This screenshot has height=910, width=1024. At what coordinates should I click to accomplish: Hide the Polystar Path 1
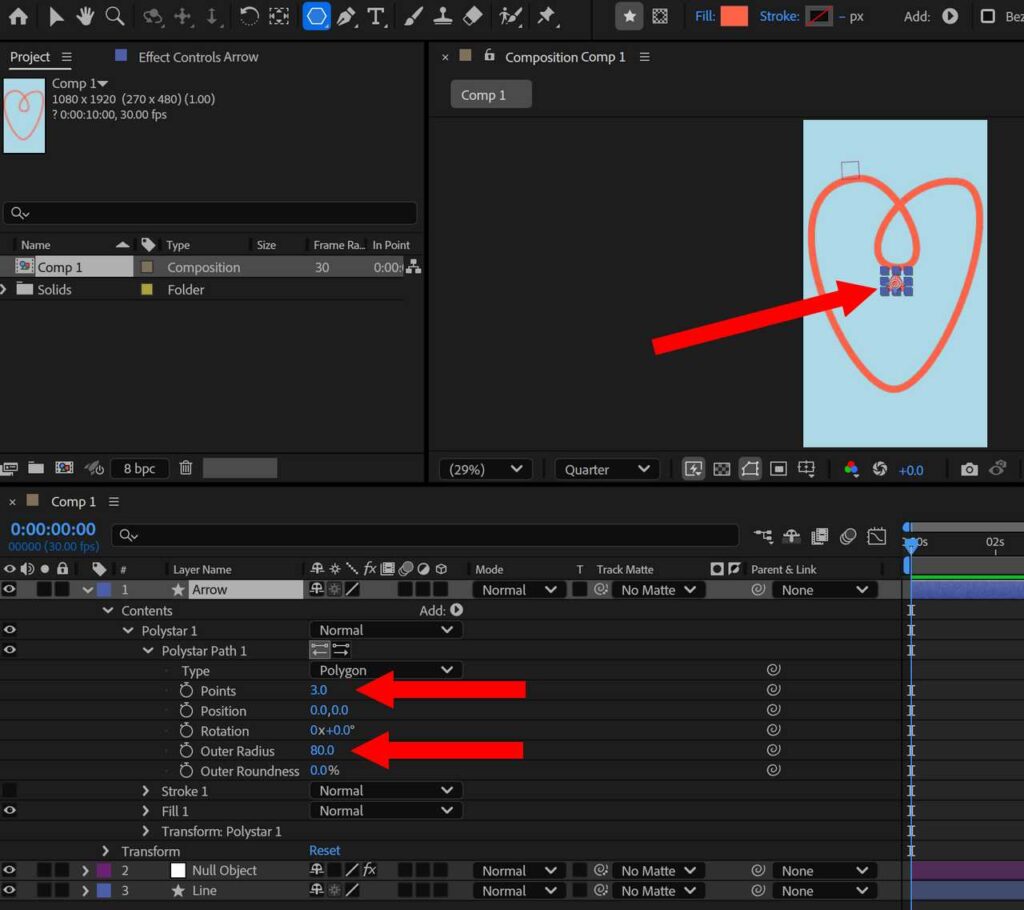click(9, 650)
